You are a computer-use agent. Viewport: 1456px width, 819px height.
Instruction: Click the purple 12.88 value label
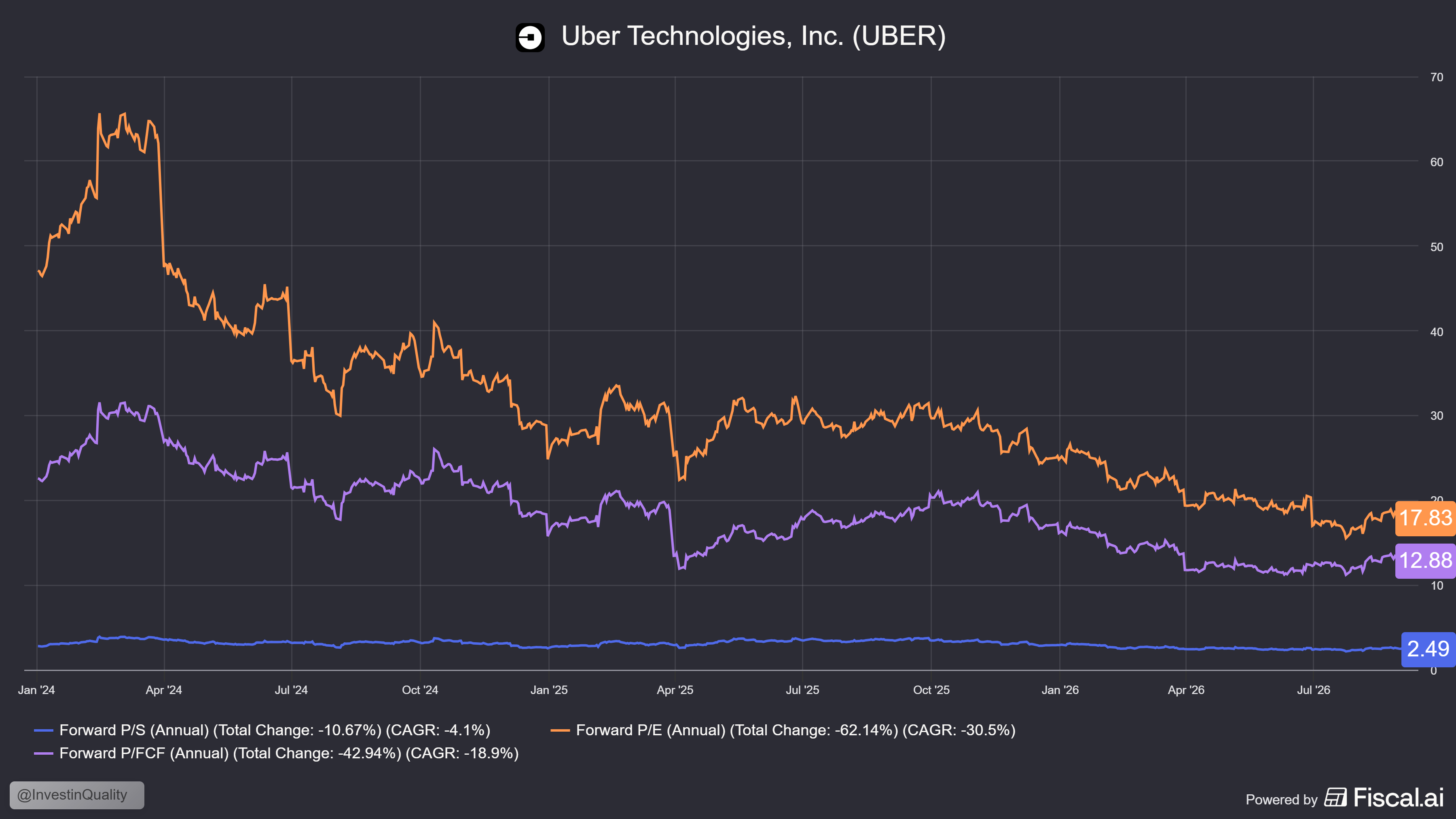pos(1425,561)
